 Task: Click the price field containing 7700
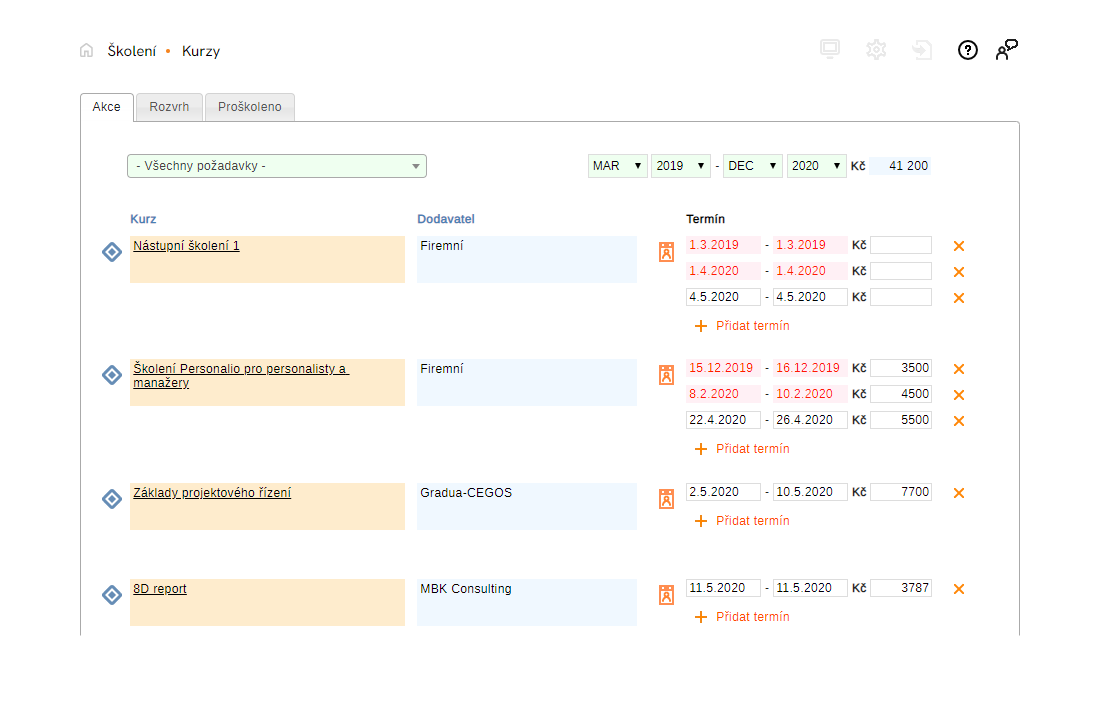(900, 492)
